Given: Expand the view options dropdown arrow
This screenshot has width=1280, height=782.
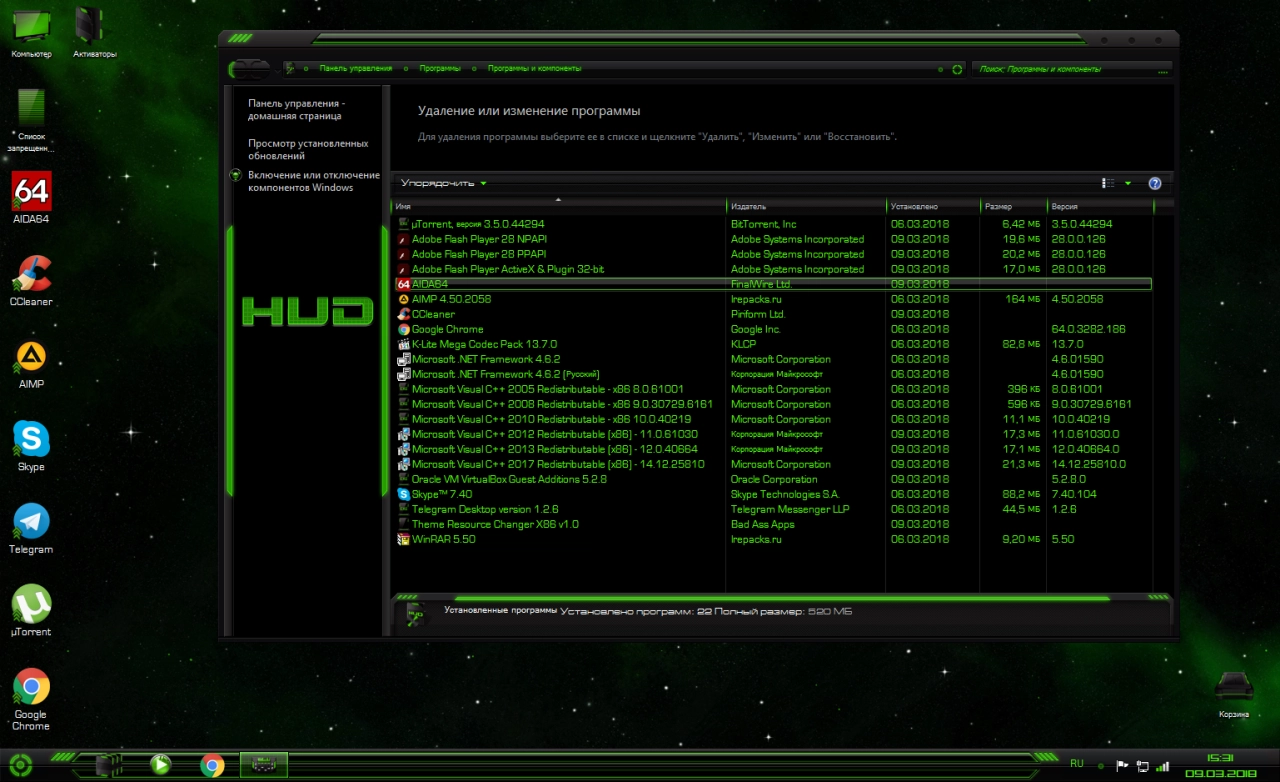Looking at the screenshot, I should coord(1128,183).
